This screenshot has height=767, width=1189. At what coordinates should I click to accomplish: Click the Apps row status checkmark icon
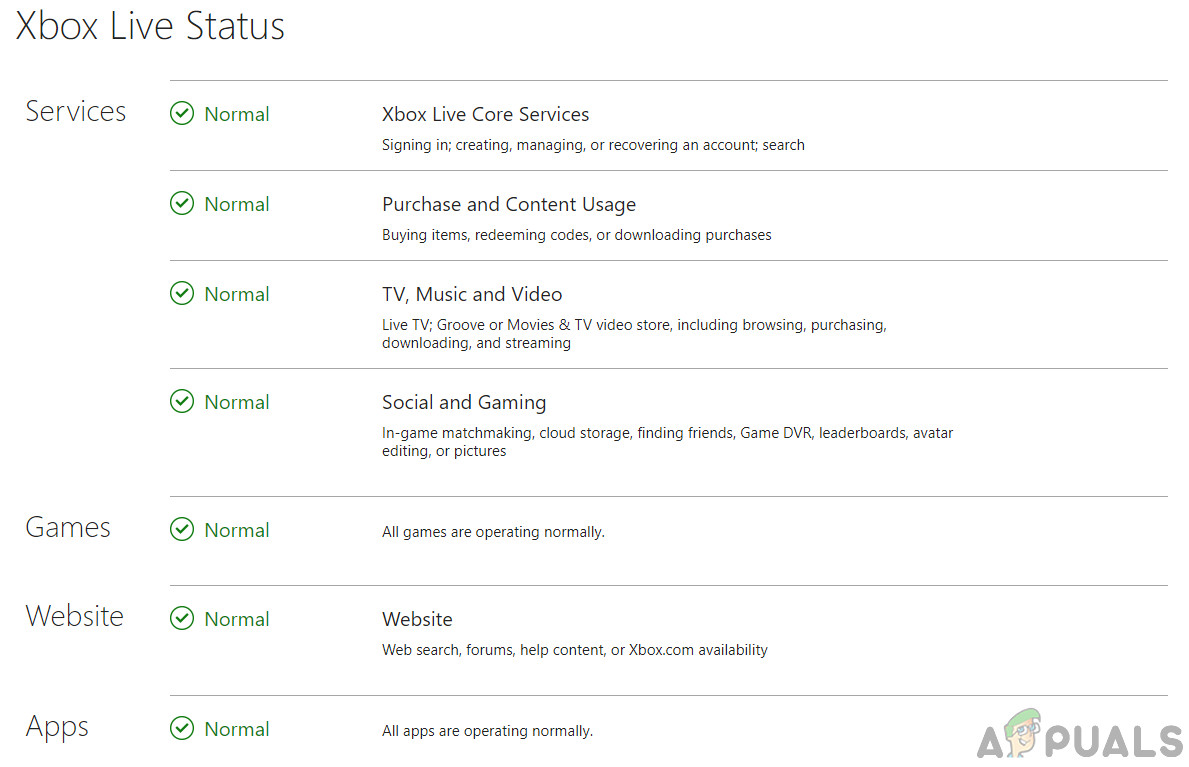pyautogui.click(x=182, y=729)
